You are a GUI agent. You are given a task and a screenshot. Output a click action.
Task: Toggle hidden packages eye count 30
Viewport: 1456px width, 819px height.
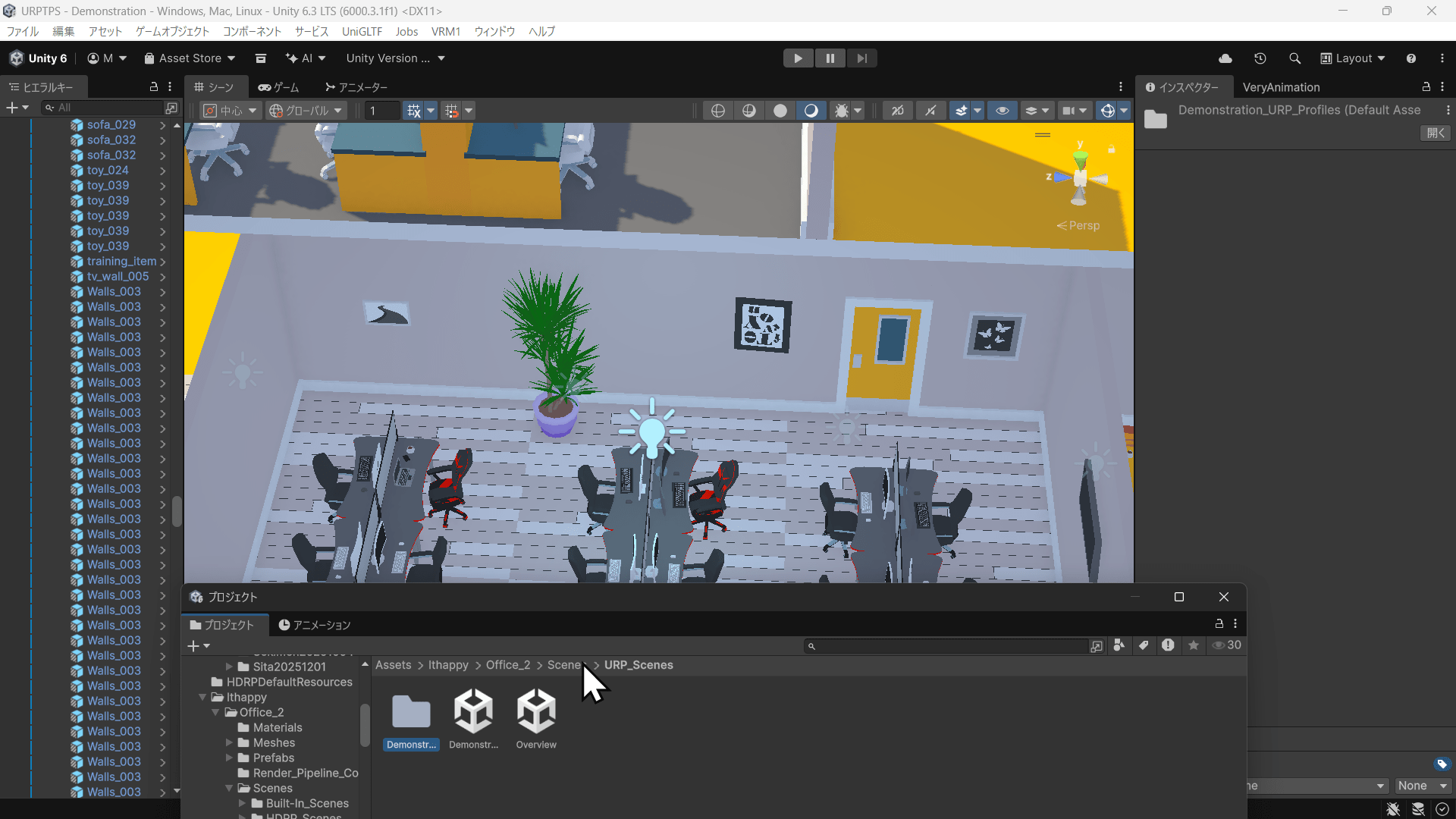(x=1226, y=645)
